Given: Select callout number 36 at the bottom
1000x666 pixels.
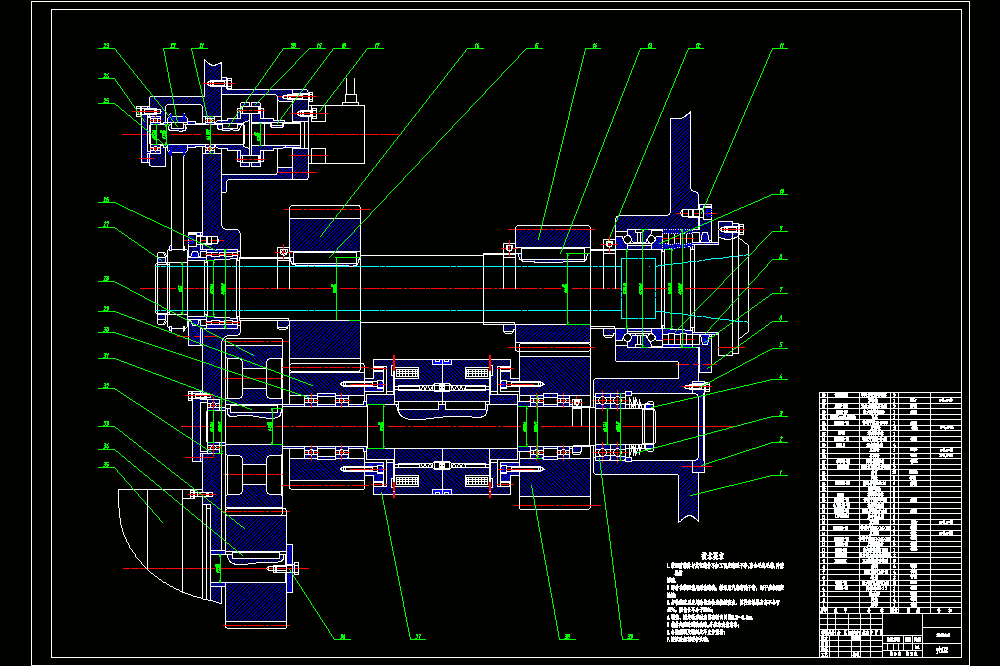Looking at the screenshot, I should [342, 637].
